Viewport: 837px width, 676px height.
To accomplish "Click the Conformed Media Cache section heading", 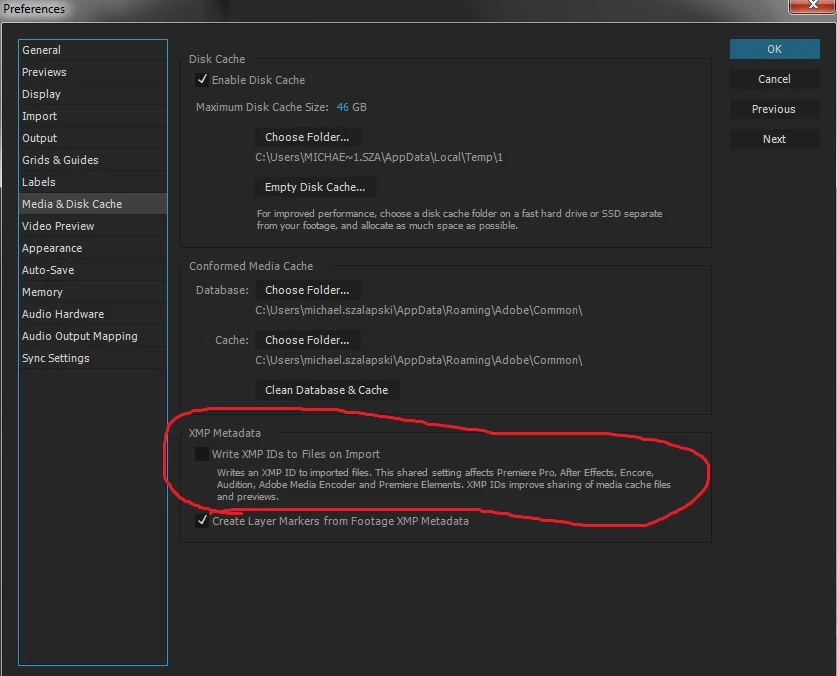I will tap(251, 266).
